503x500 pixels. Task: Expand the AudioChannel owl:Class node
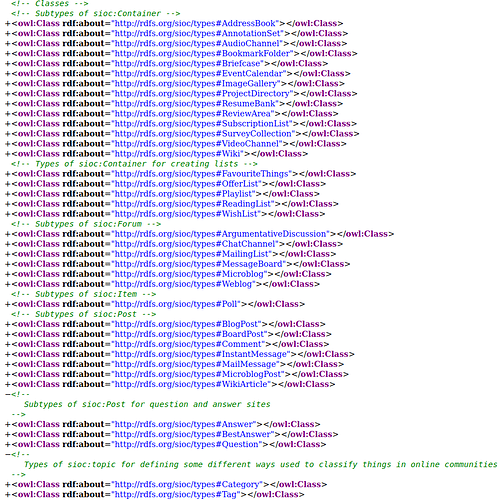coord(8,44)
